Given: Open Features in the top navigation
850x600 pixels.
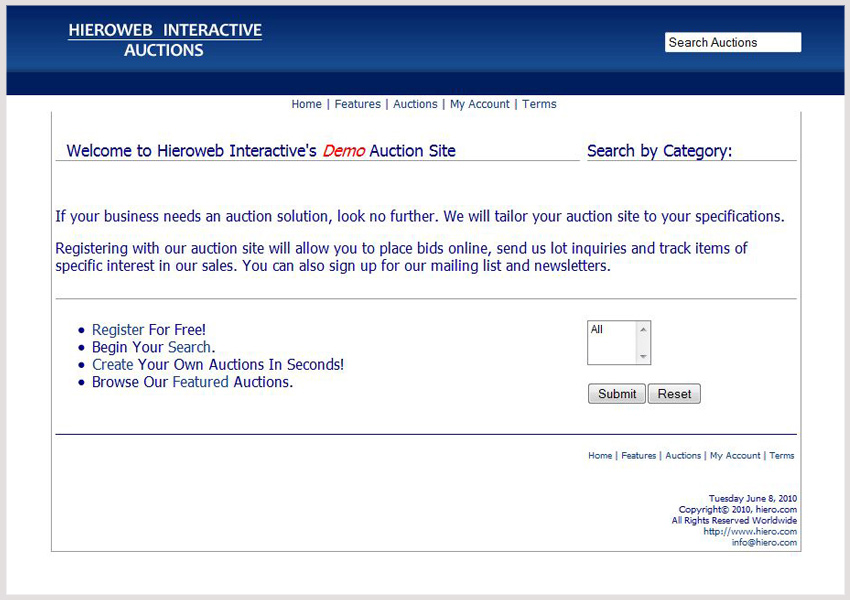Looking at the screenshot, I should 358,104.
